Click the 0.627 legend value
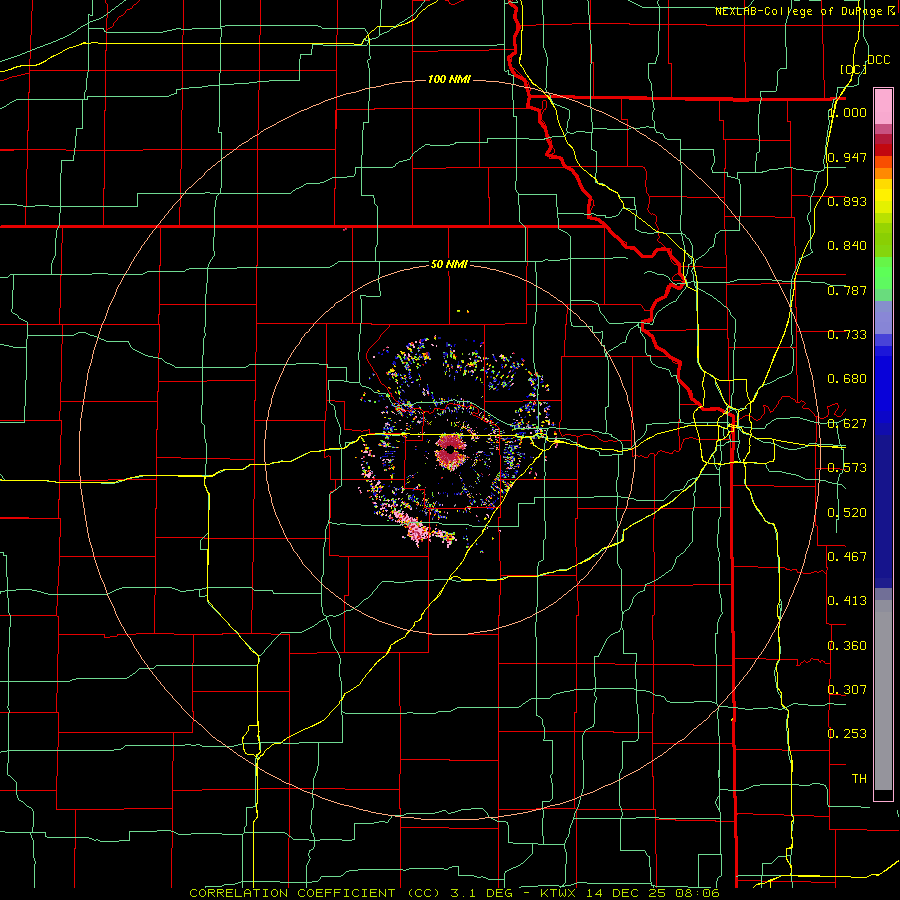The image size is (900, 900). tap(847, 424)
